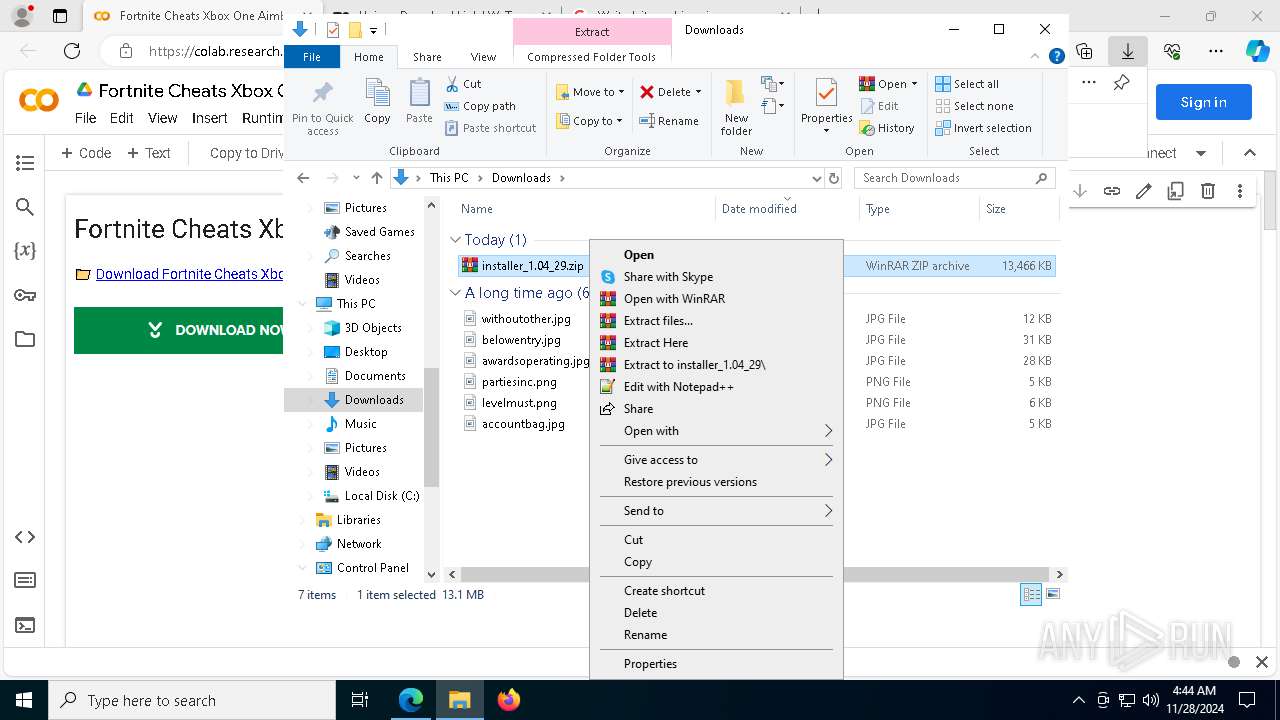This screenshot has width=1280, height=720.
Task: Open Compressed Folder Tools tab
Action: click(591, 57)
